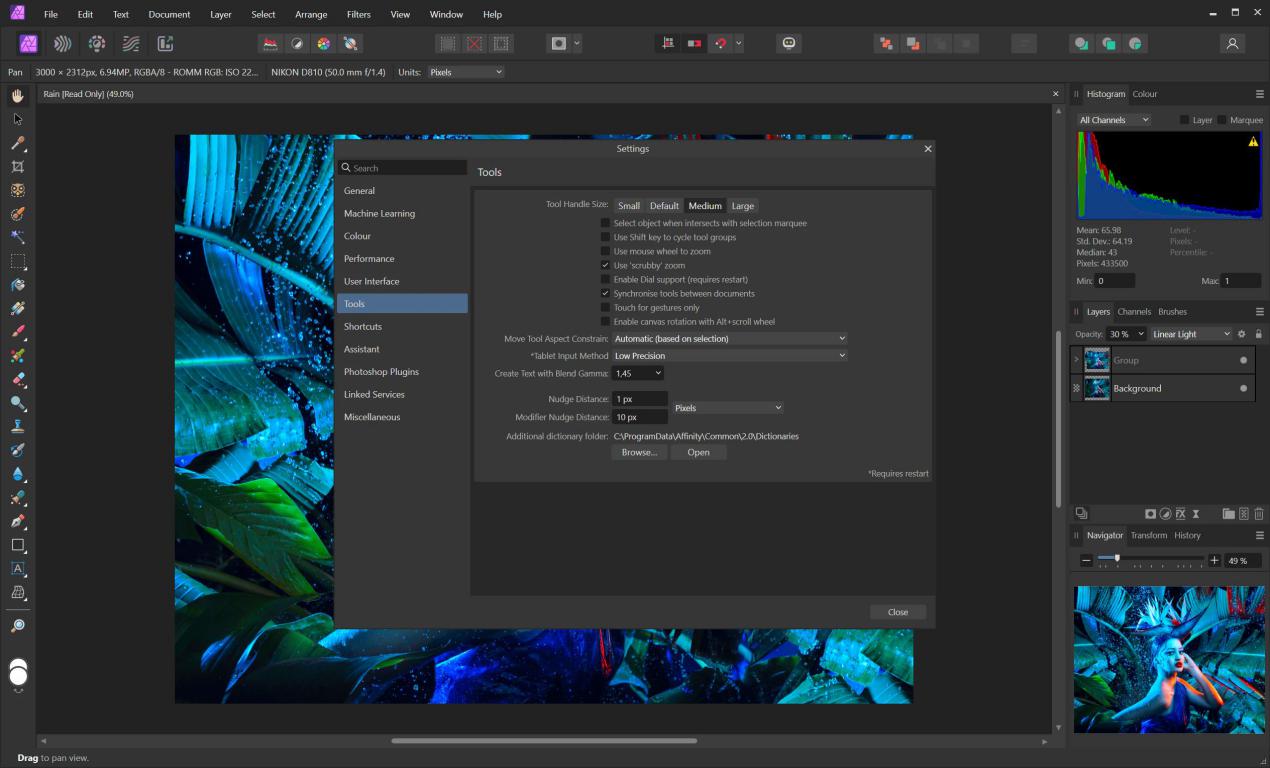Expand the Group layer

point(1076,360)
